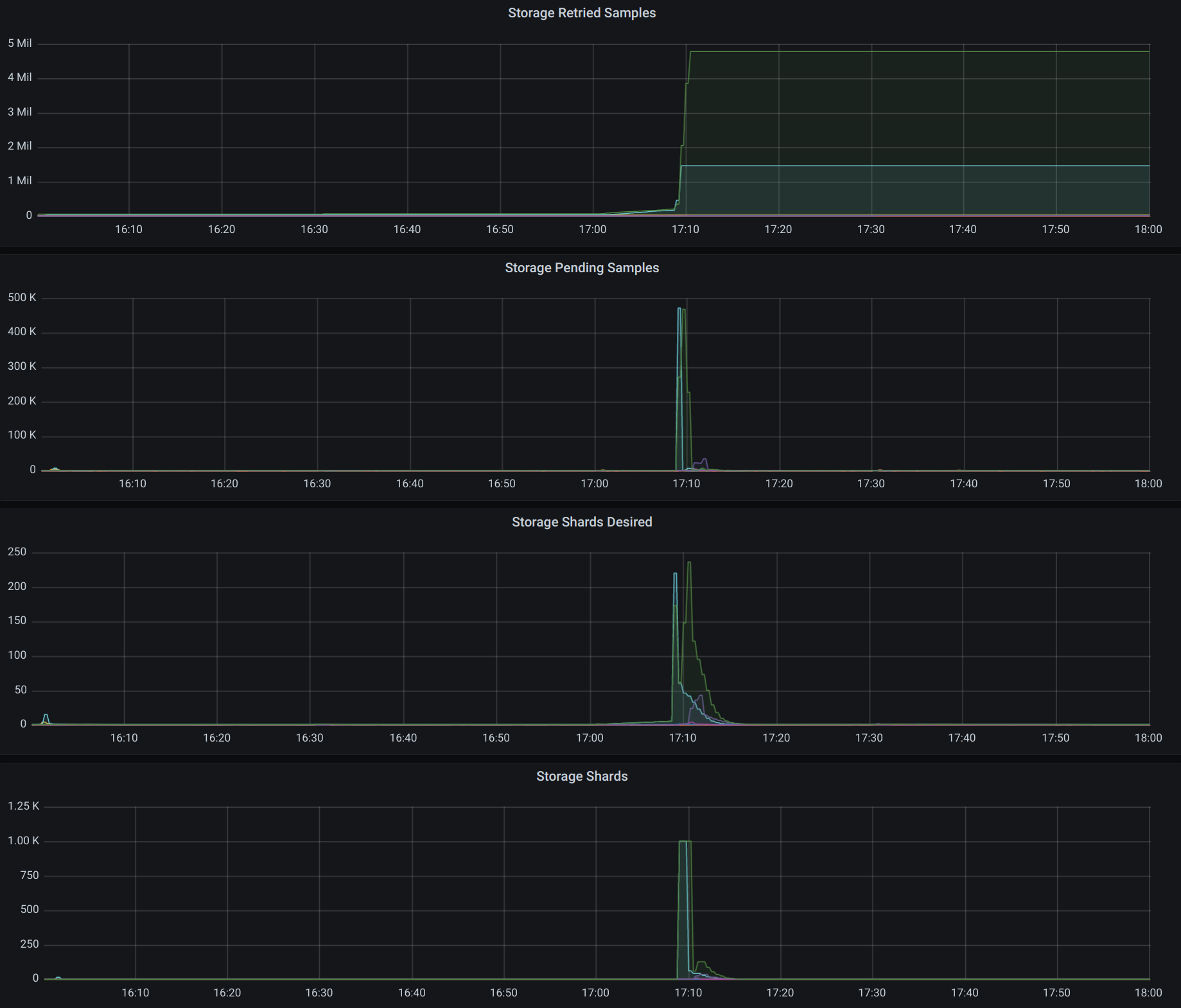Image resolution: width=1181 pixels, height=1008 pixels.
Task: Click the 18:00 time tick on Retried Samples
Action: click(x=1149, y=229)
